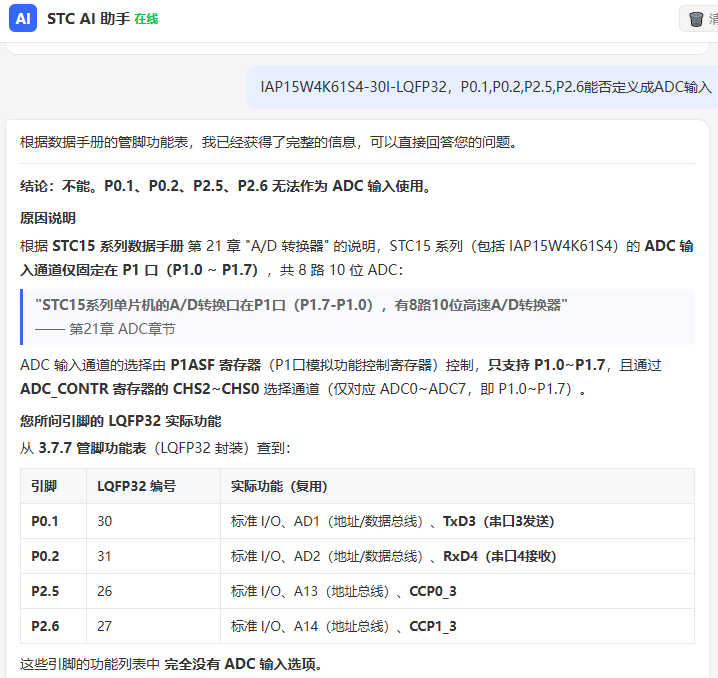Viewport: 718px width, 678px height.
Task: Click the RxD4（串口4接收）function text
Action: point(500,556)
